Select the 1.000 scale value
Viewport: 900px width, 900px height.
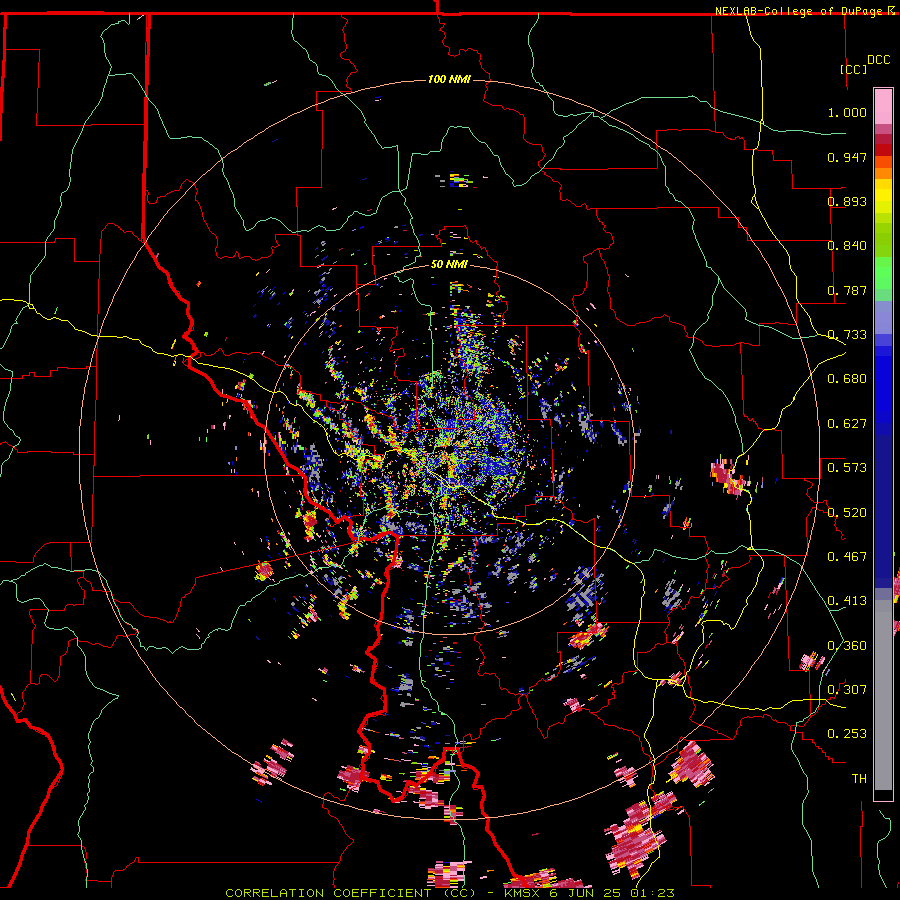tap(847, 112)
